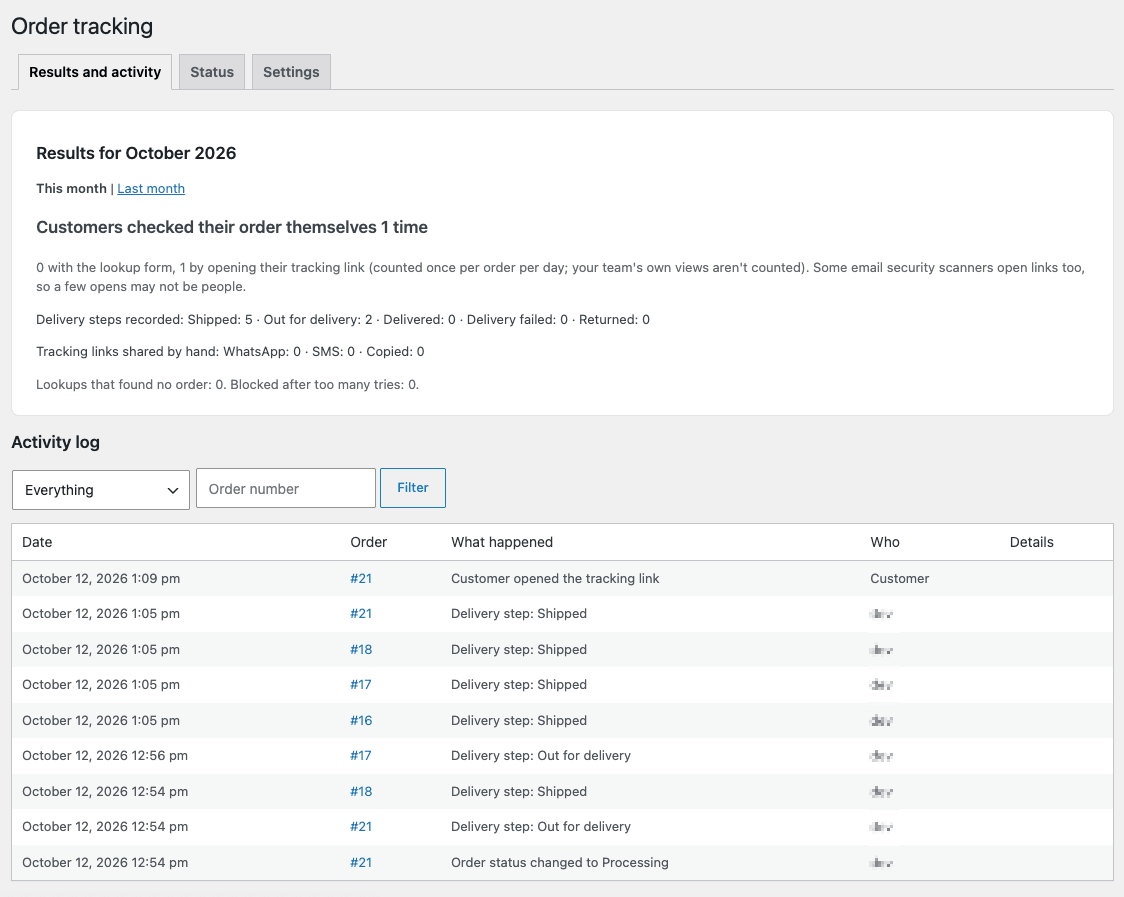Select the Activity log heading
The image size is (1124, 897).
(x=55, y=442)
